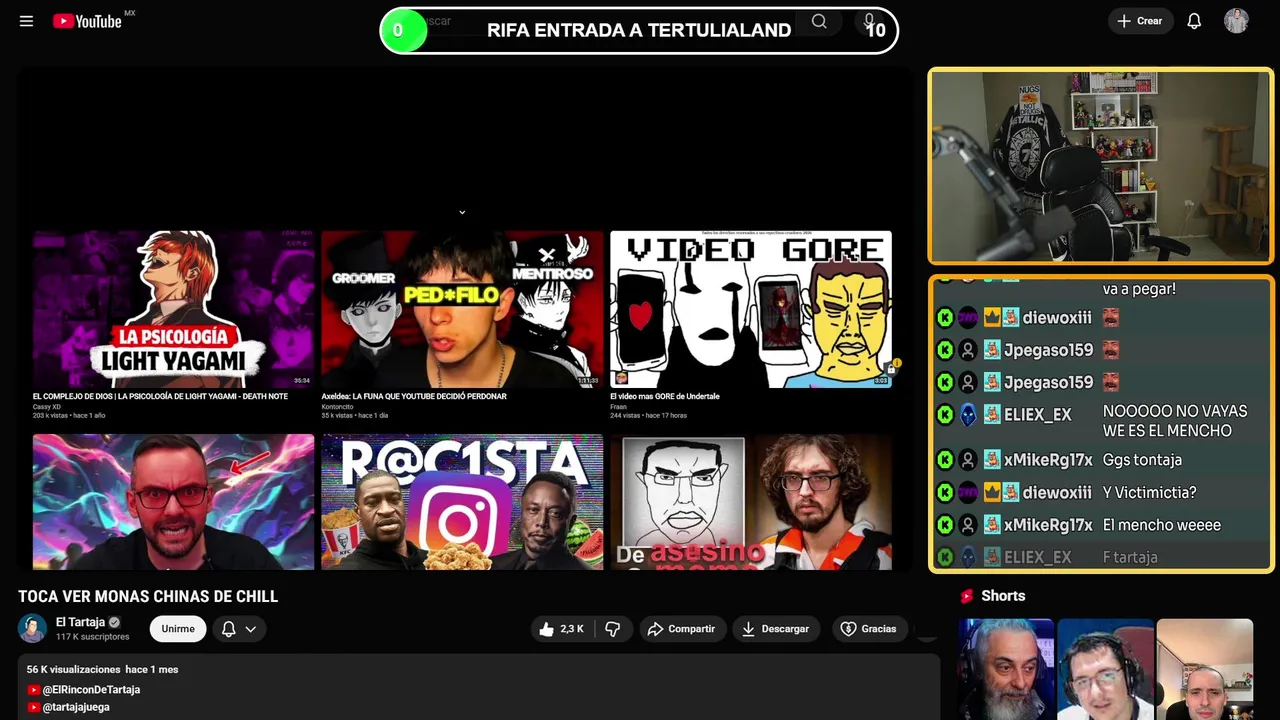Open the account avatar menu
This screenshot has height=720, width=1280.
1236,21
